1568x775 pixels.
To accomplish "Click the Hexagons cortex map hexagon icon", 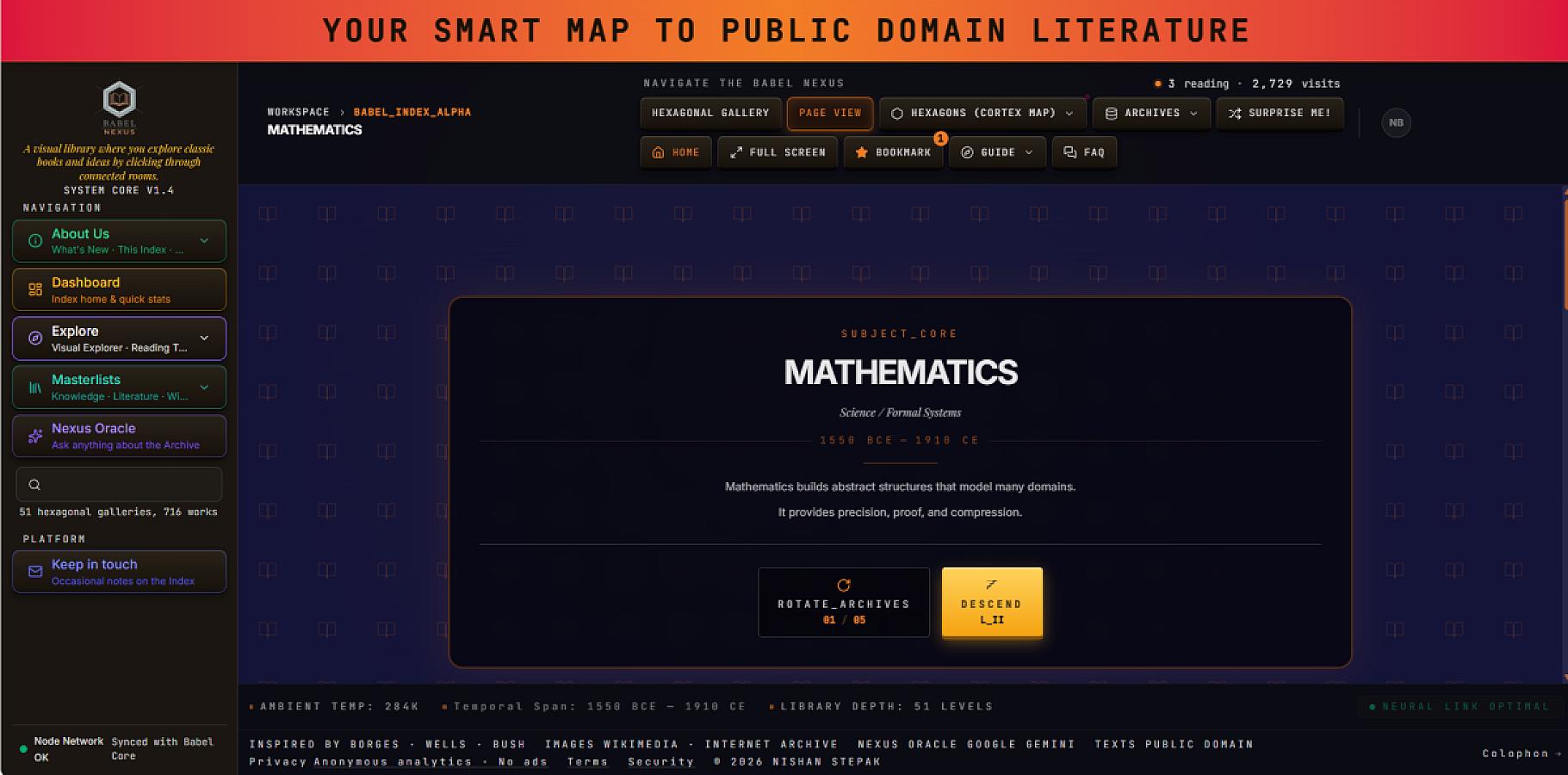I will (x=897, y=114).
